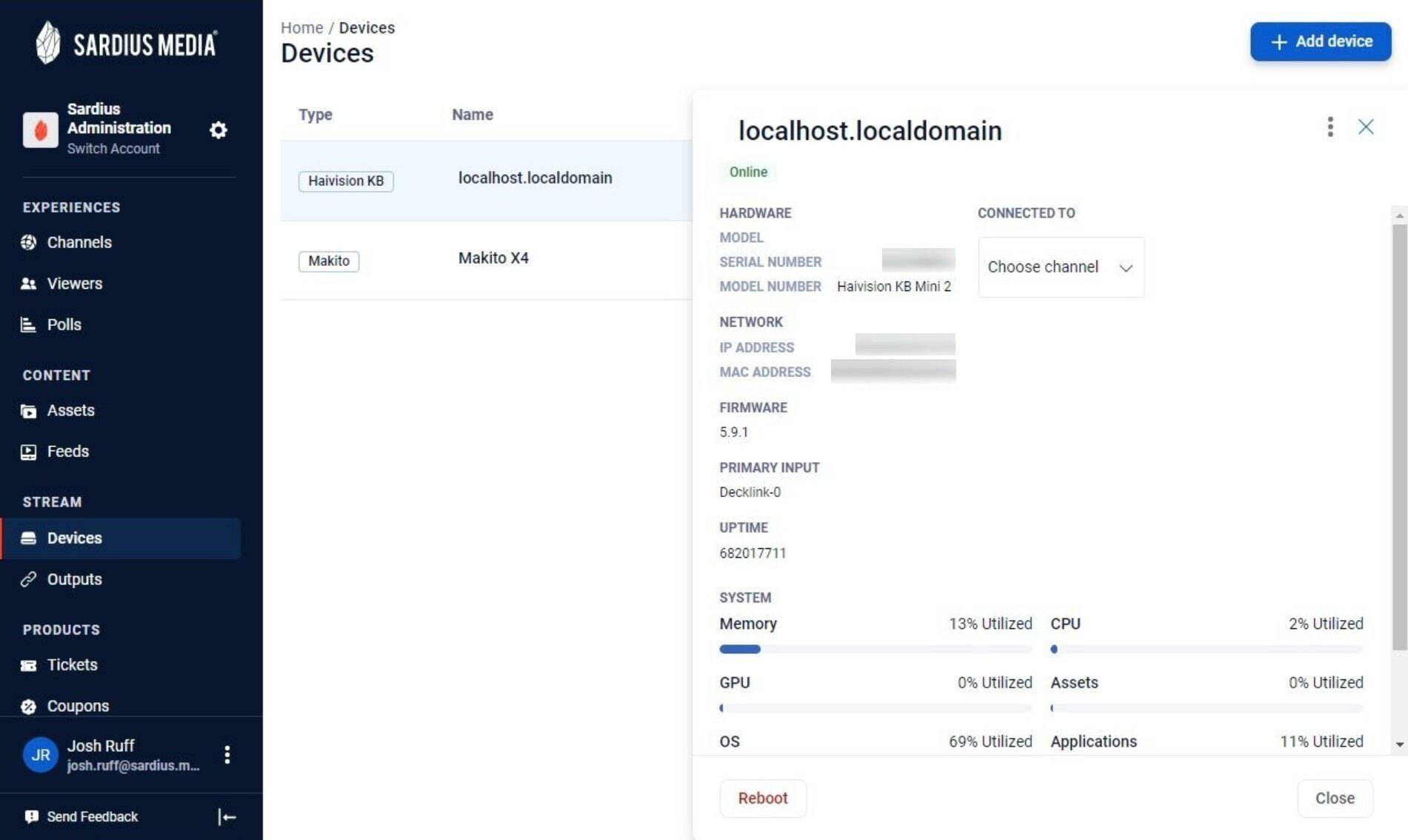Click the Type column header
1408x840 pixels.
[316, 115]
